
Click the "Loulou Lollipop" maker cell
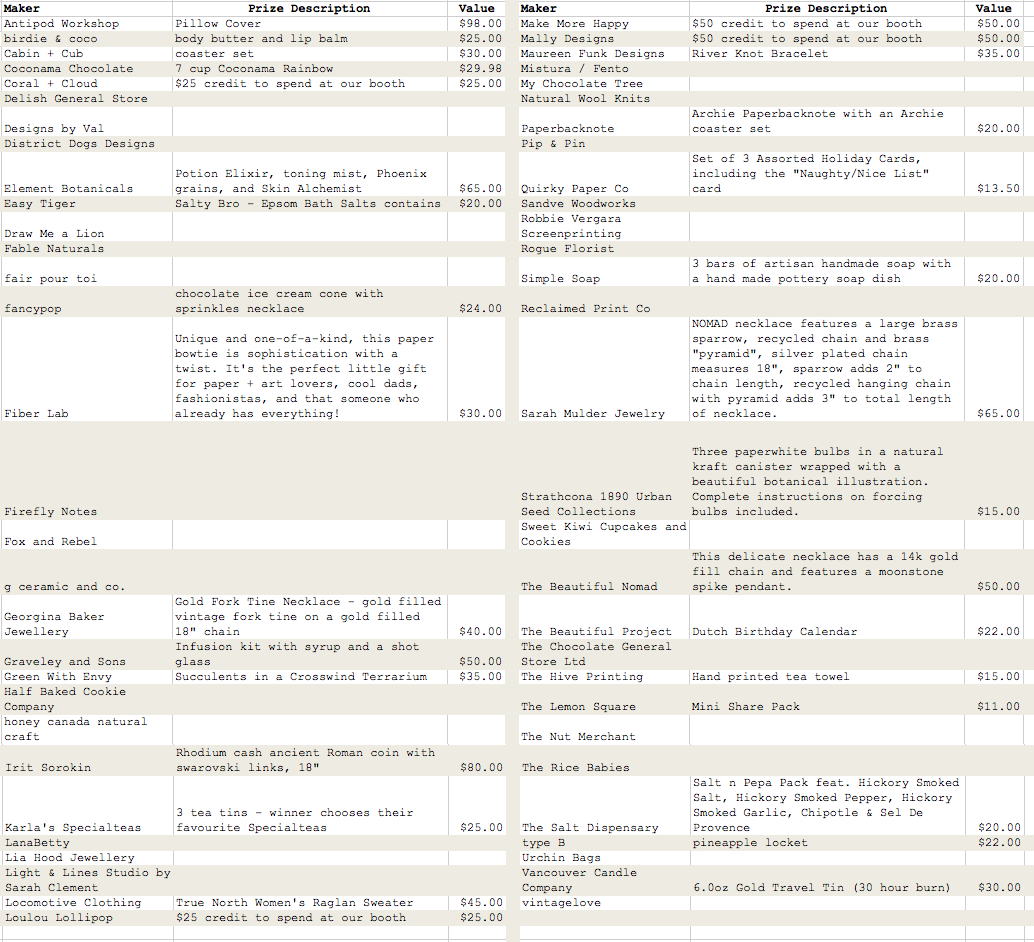point(86,918)
